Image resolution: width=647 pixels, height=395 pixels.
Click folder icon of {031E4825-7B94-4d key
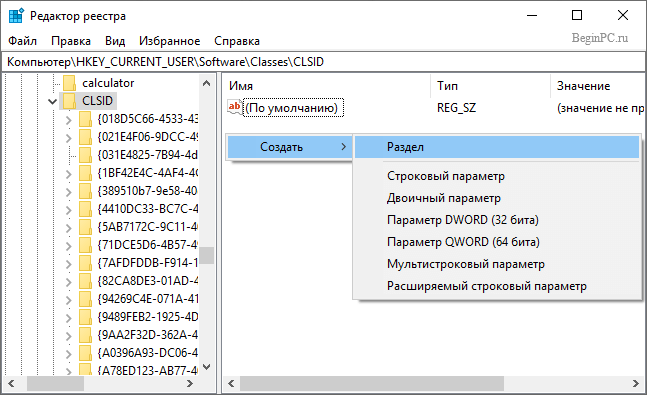[85, 155]
